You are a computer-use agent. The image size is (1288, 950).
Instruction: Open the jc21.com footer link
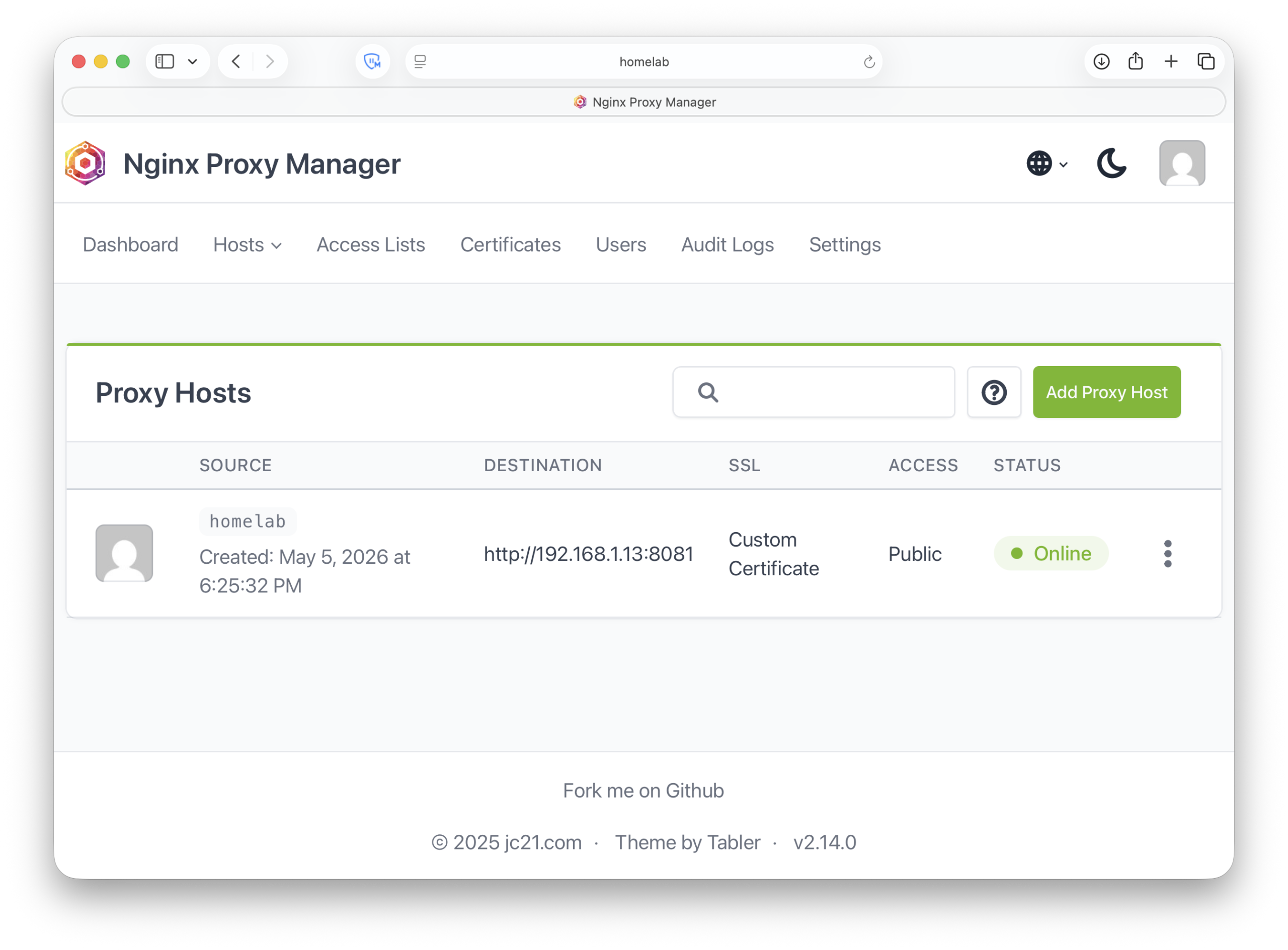pyautogui.click(x=543, y=842)
